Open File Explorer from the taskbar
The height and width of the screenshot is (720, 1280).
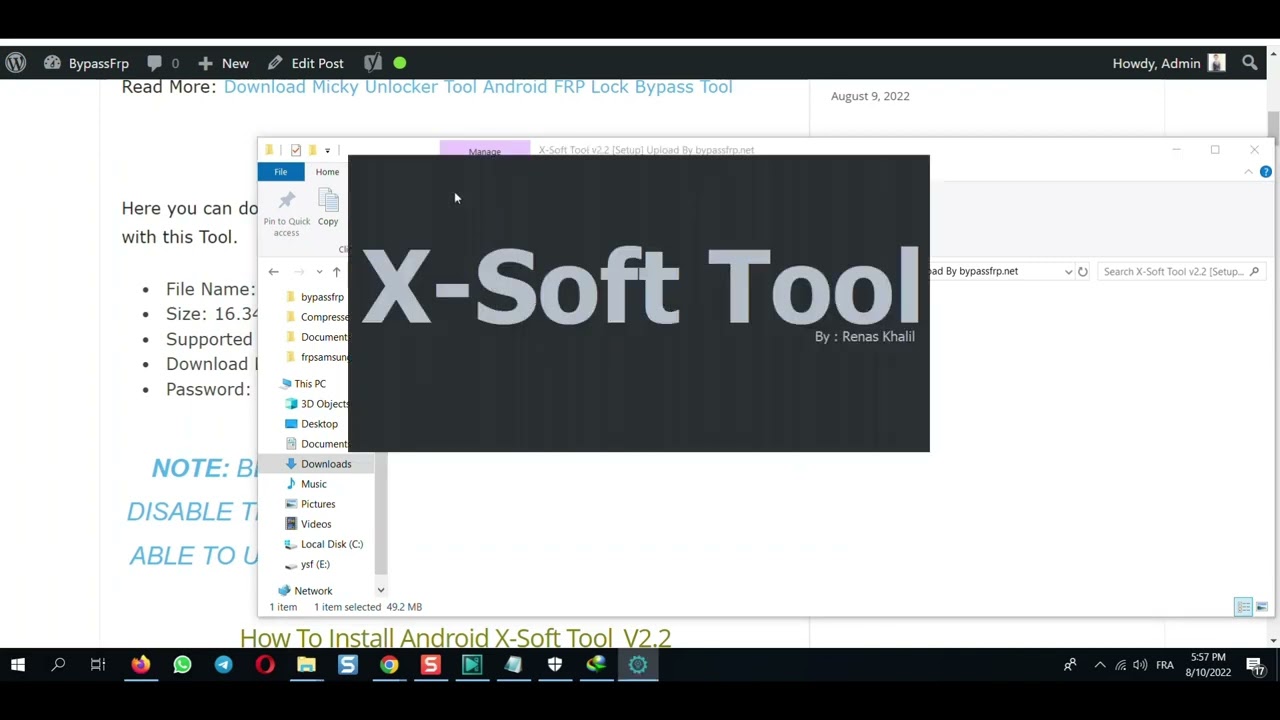(306, 665)
